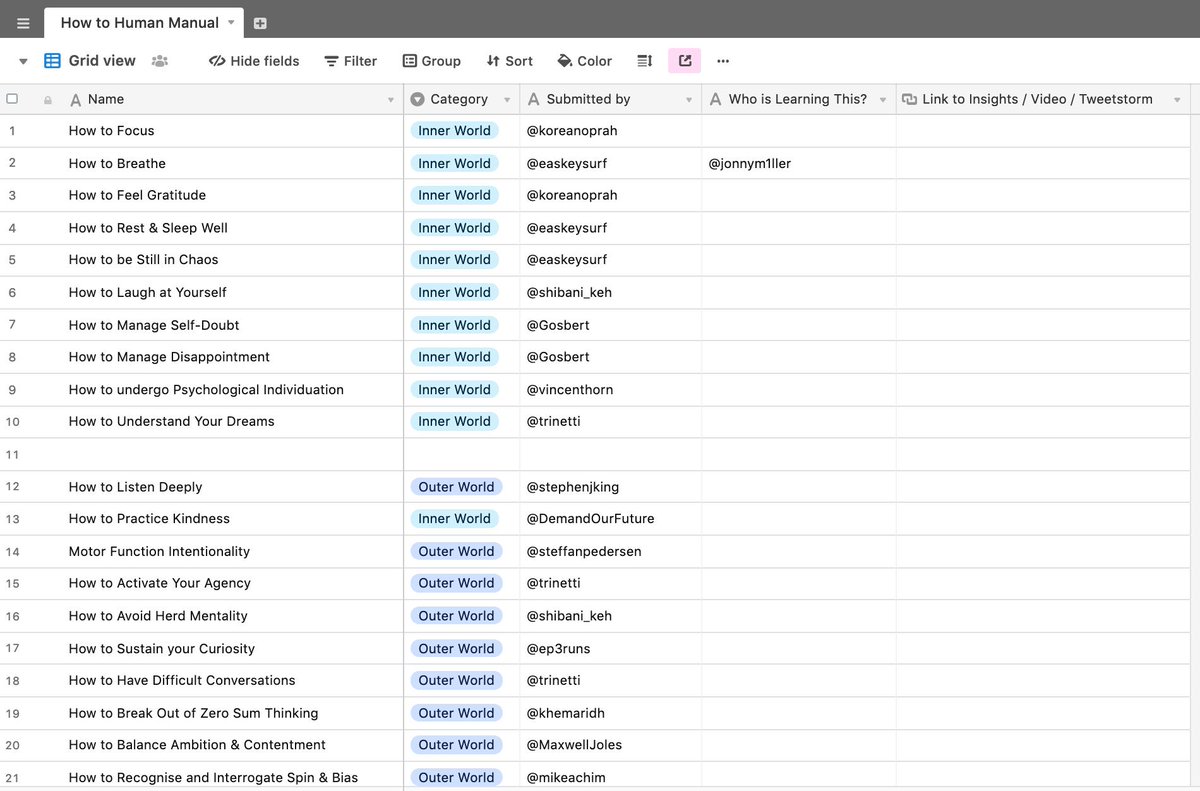1200x791 pixels.
Task: Open the Category column dropdown arrow
Action: (x=507, y=100)
